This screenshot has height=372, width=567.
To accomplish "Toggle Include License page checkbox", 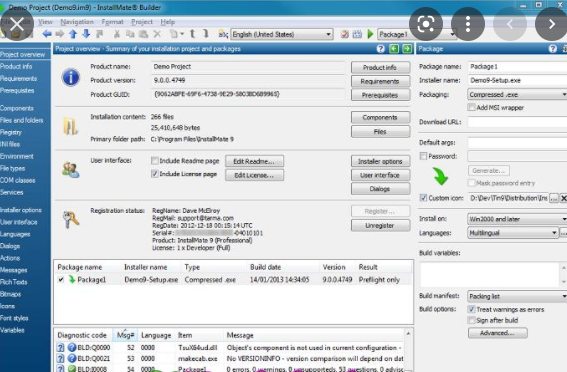I will pyautogui.click(x=155, y=174).
